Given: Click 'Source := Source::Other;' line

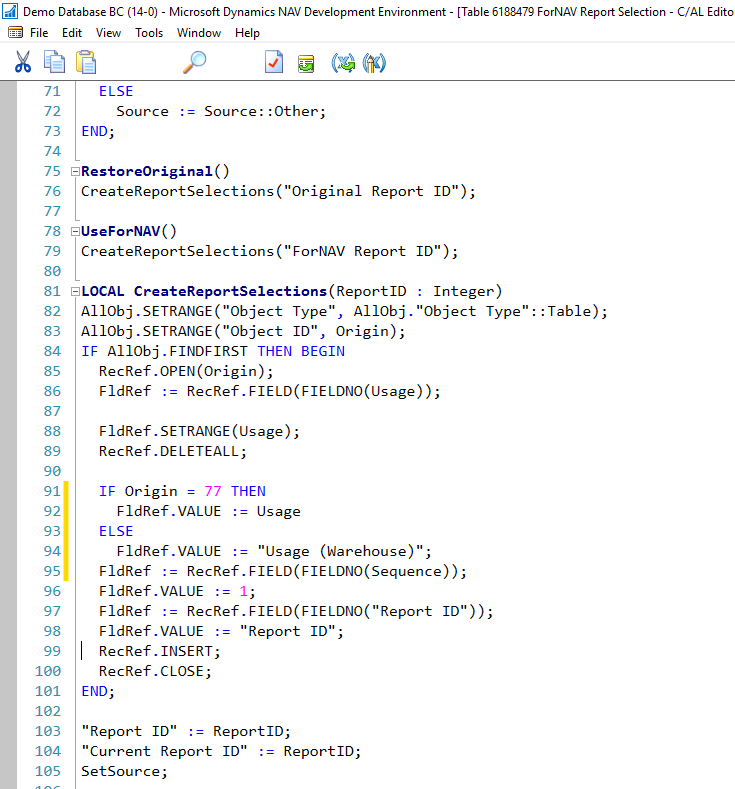Looking at the screenshot, I should (221, 111).
